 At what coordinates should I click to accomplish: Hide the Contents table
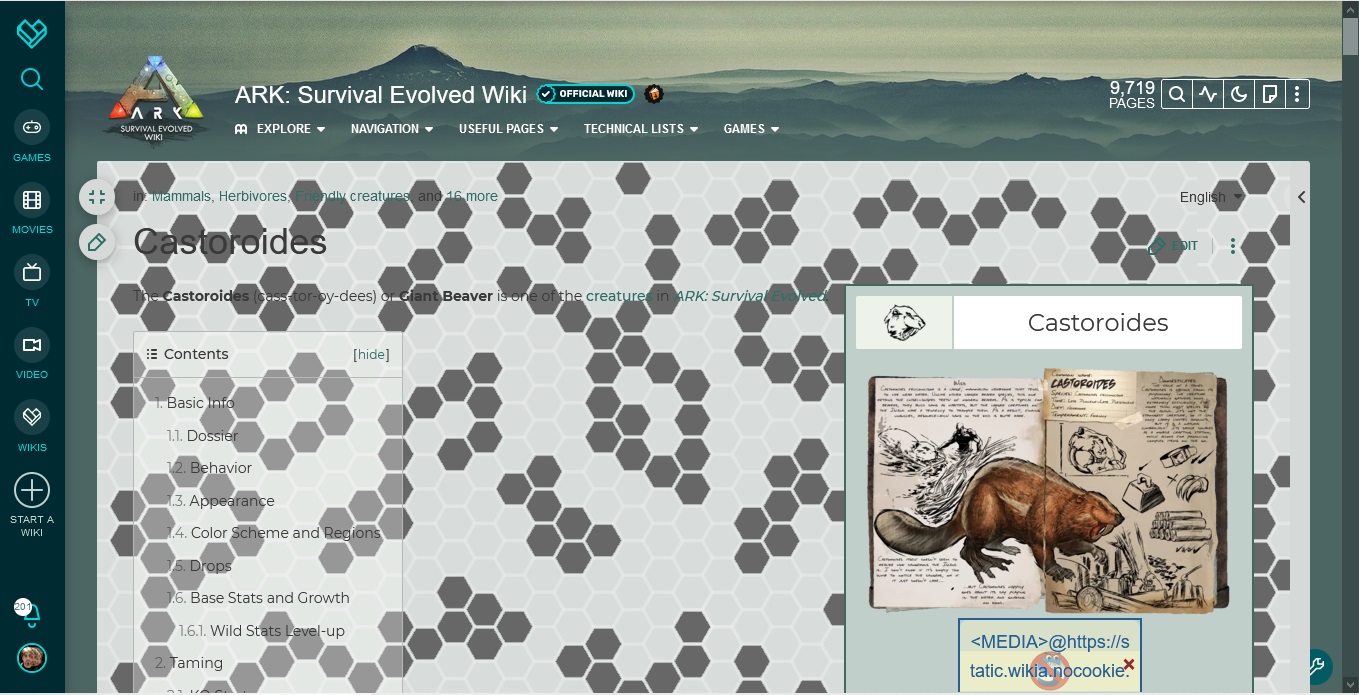pyautogui.click(x=372, y=354)
